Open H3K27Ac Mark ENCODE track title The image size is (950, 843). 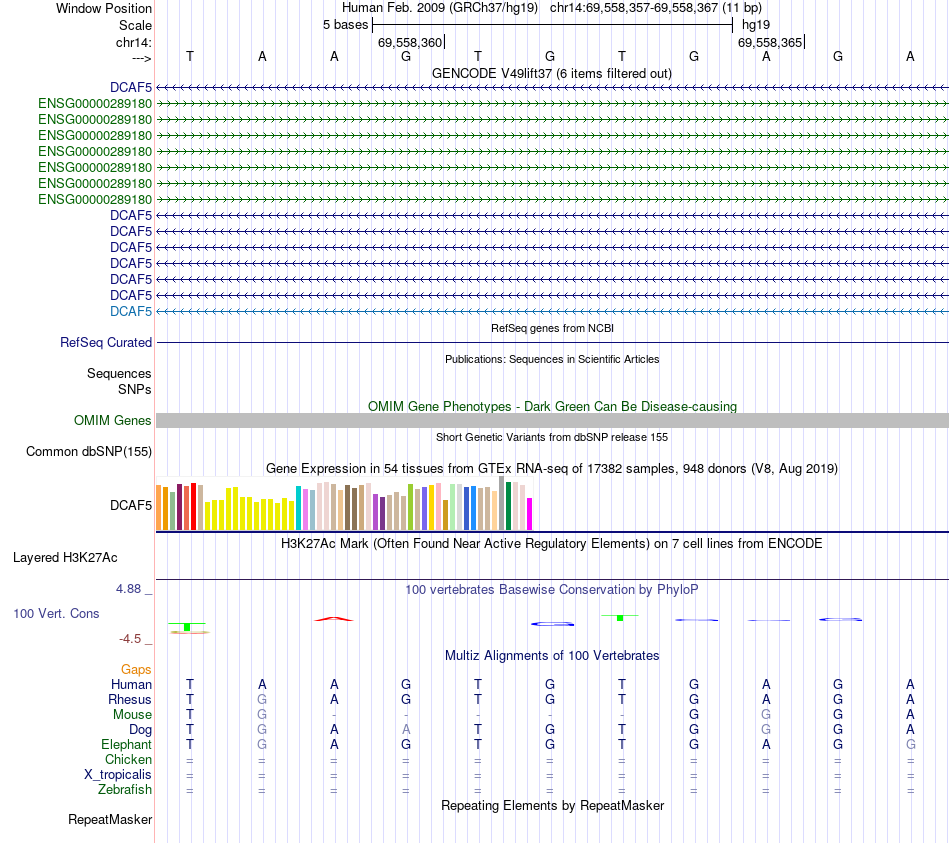coord(552,544)
